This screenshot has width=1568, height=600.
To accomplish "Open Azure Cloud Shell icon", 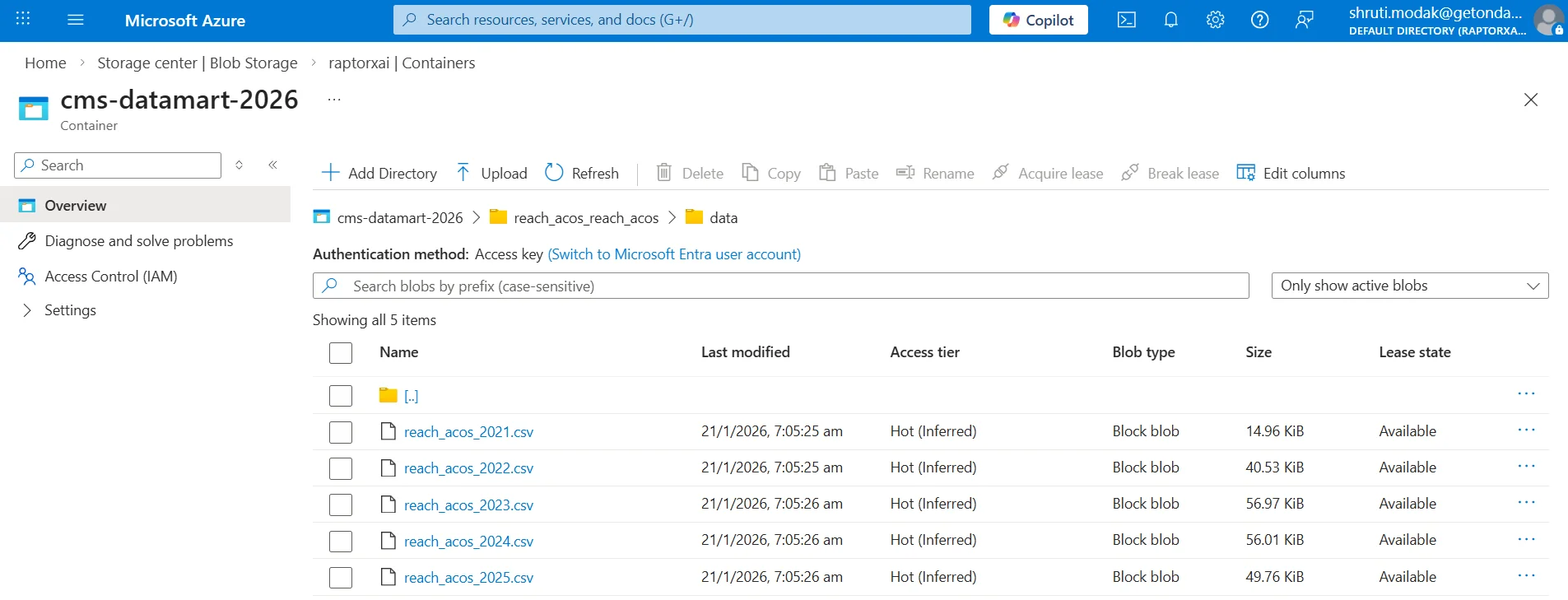I will (1126, 21).
